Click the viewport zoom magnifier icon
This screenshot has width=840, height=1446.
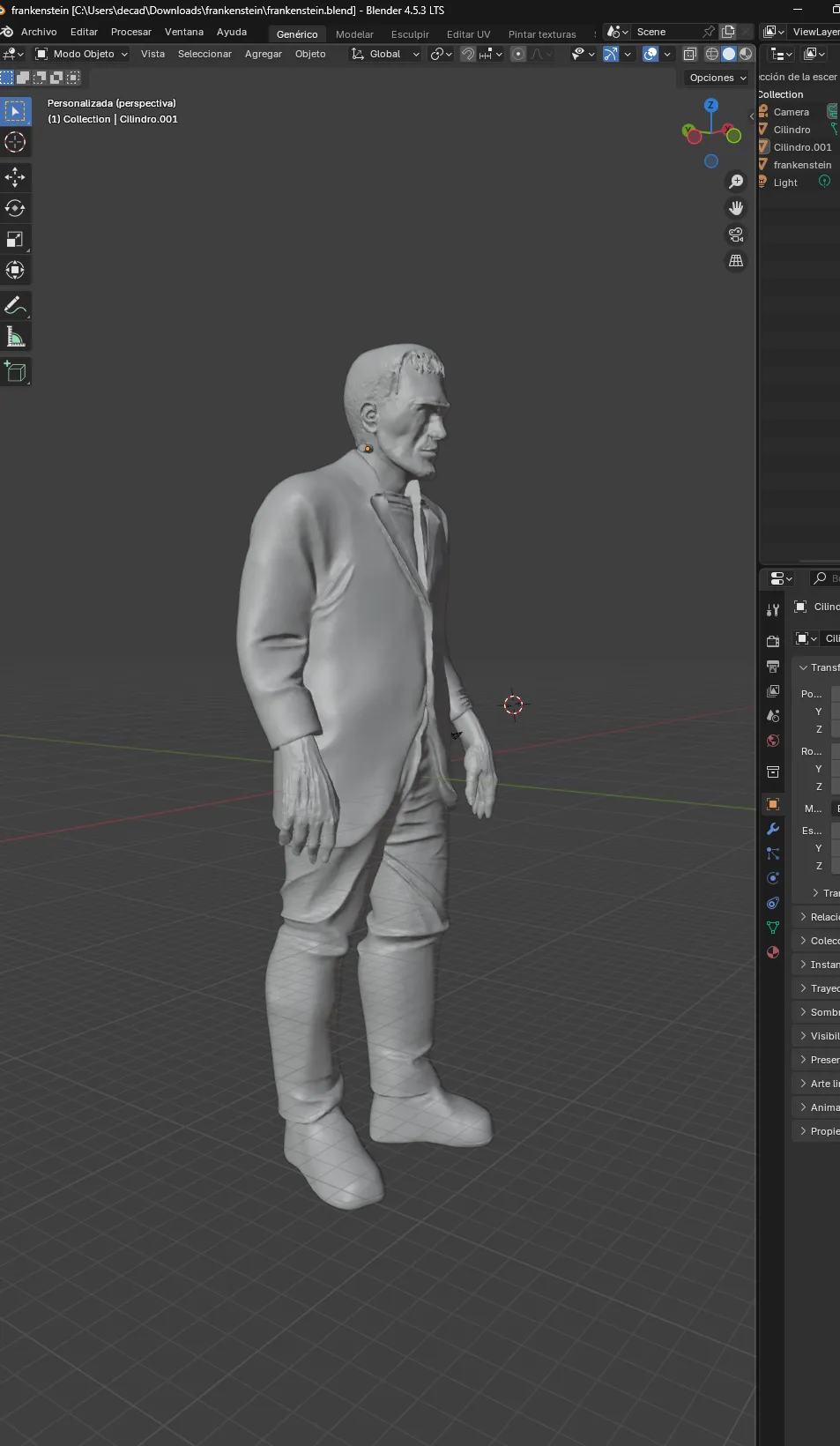click(736, 182)
